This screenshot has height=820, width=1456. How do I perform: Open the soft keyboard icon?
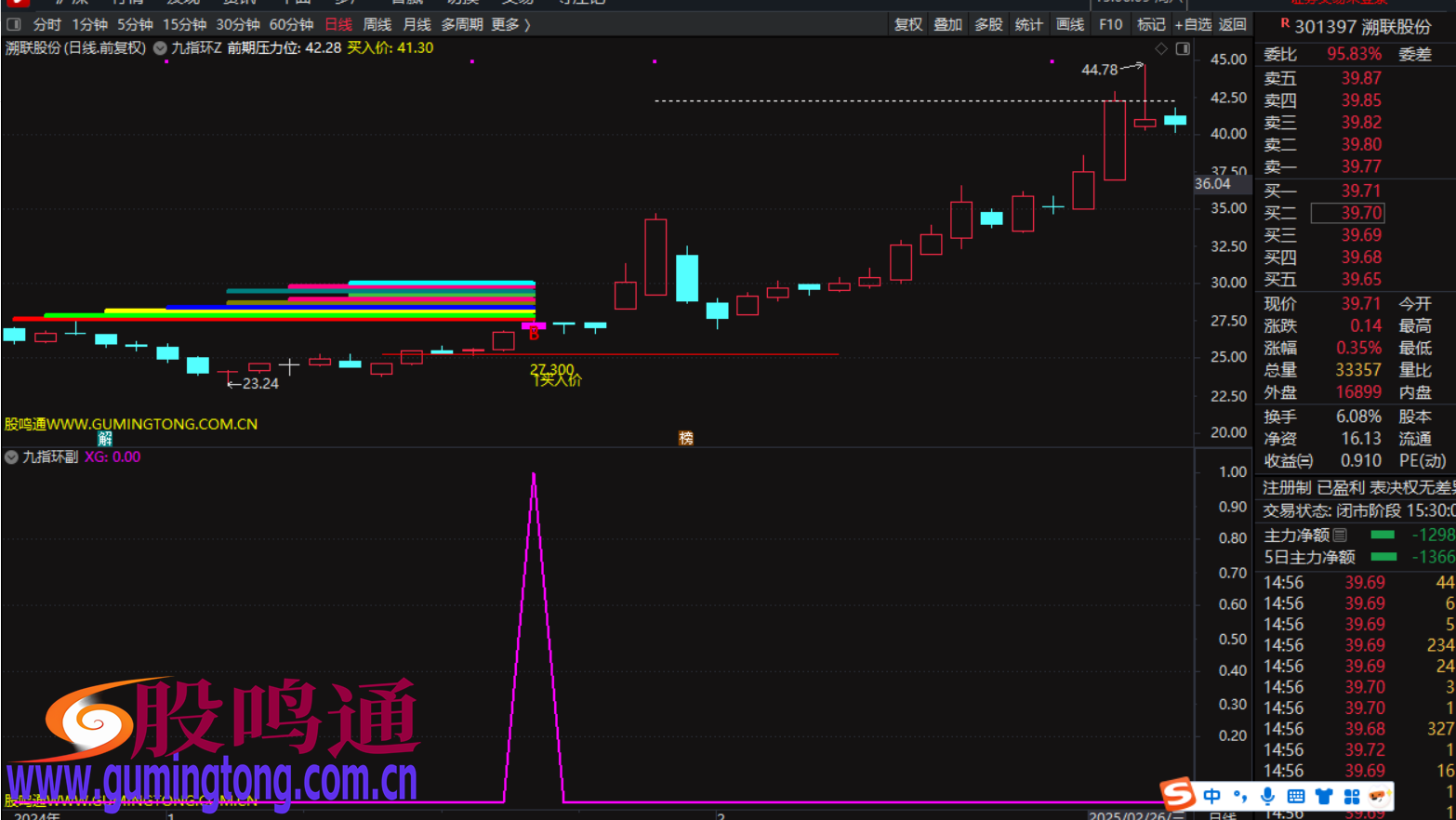click(1295, 796)
